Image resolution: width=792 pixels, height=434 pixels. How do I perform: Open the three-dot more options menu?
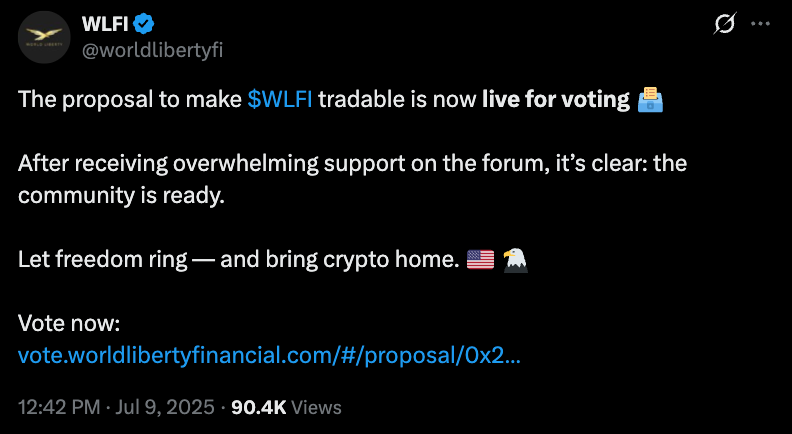coord(760,23)
